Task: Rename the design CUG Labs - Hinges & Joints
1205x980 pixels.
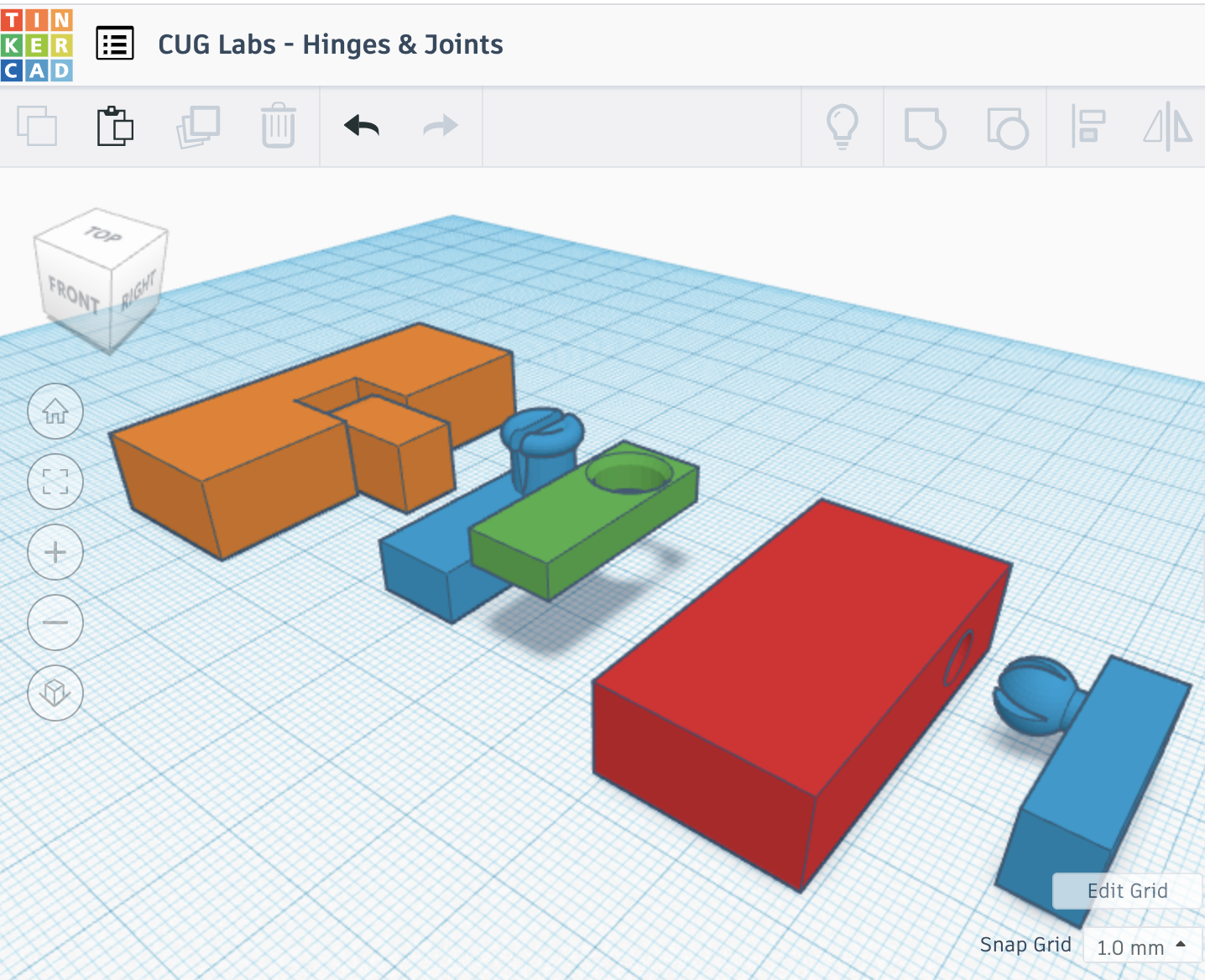Action: click(x=331, y=44)
